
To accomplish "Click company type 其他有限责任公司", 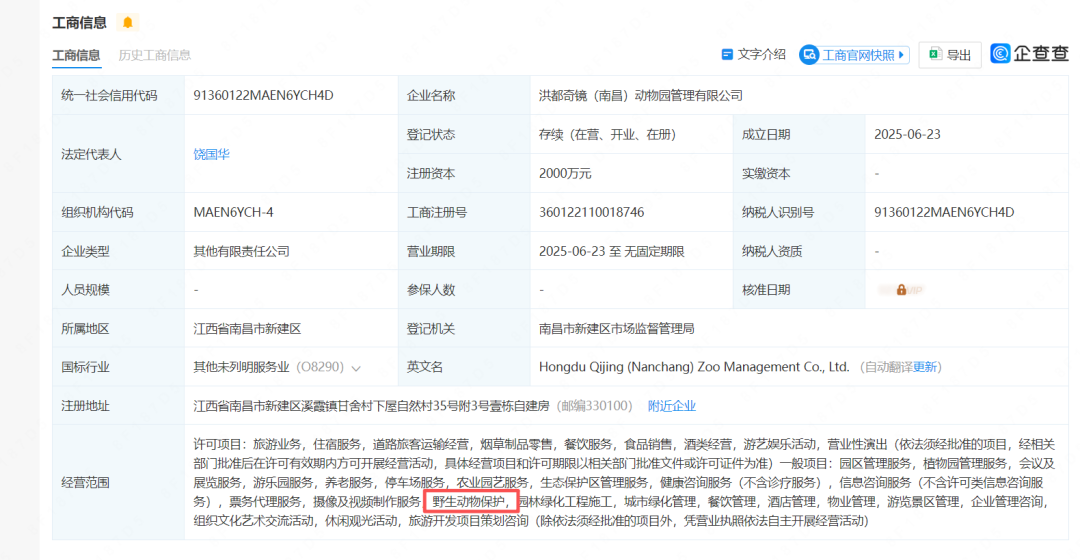I will [x=242, y=251].
